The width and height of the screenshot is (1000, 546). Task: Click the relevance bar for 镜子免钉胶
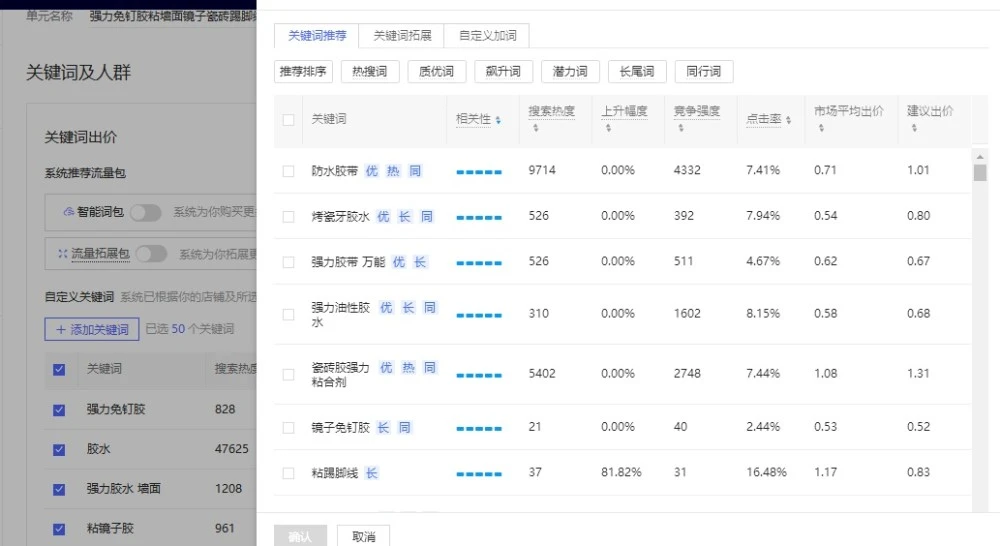pos(479,429)
